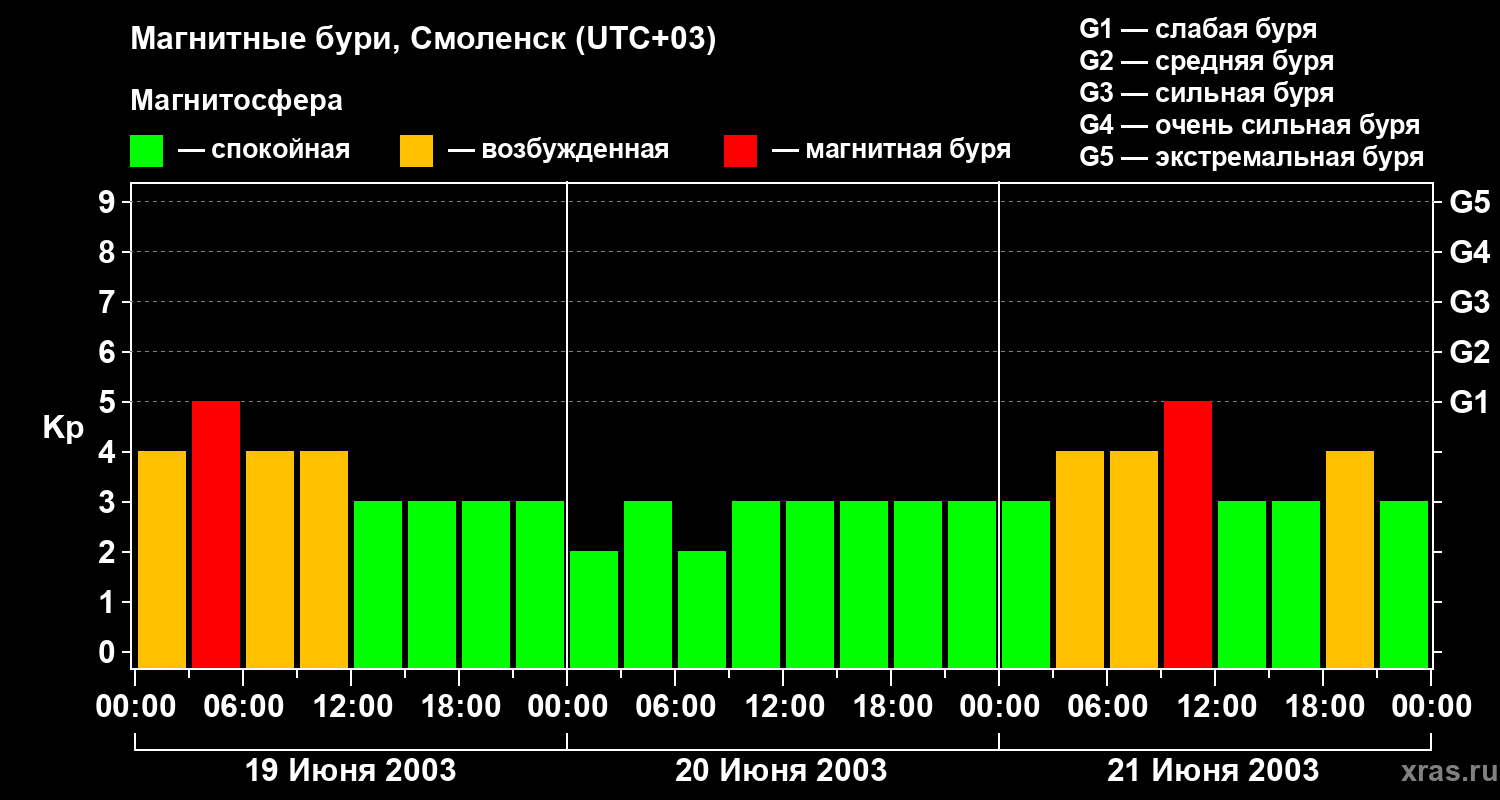Click the G4 label on the right axis
This screenshot has height=800, width=1500.
1469,252
